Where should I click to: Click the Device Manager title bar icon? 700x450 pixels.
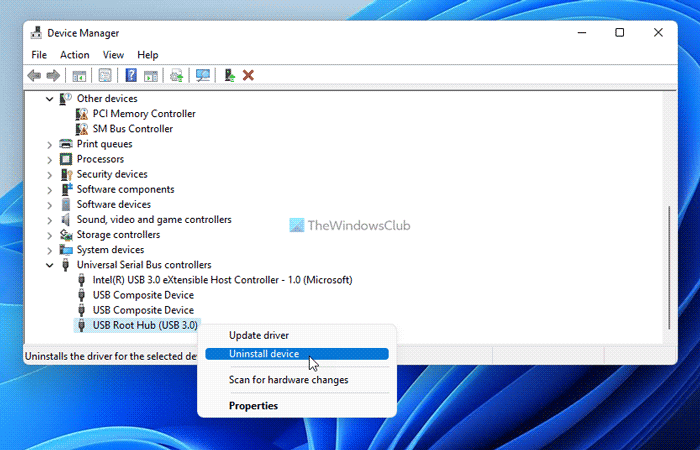point(37,33)
